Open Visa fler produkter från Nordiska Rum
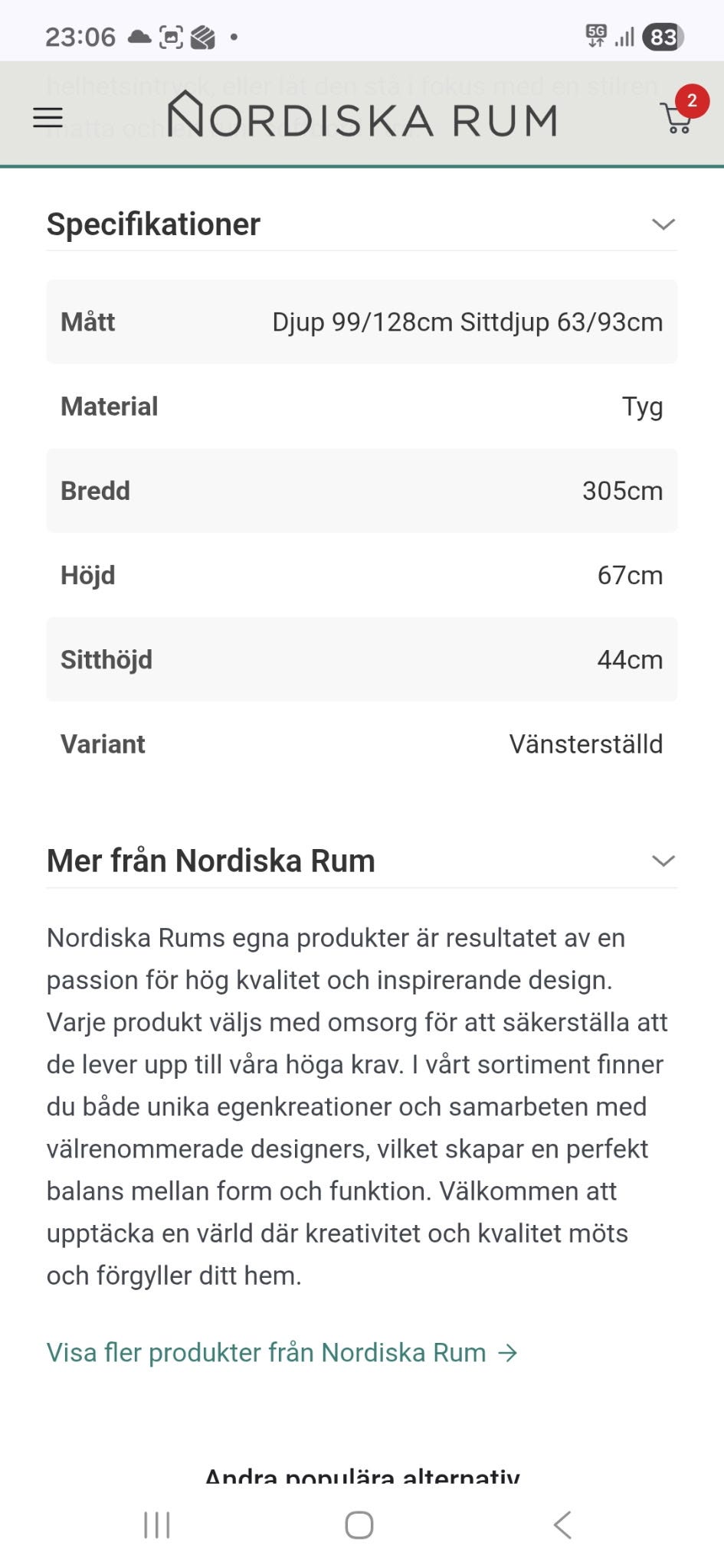724x1568 pixels. click(x=267, y=1353)
